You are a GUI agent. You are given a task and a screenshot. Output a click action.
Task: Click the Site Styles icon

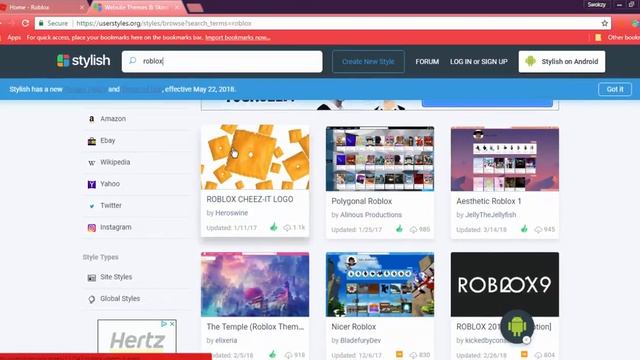coord(92,278)
